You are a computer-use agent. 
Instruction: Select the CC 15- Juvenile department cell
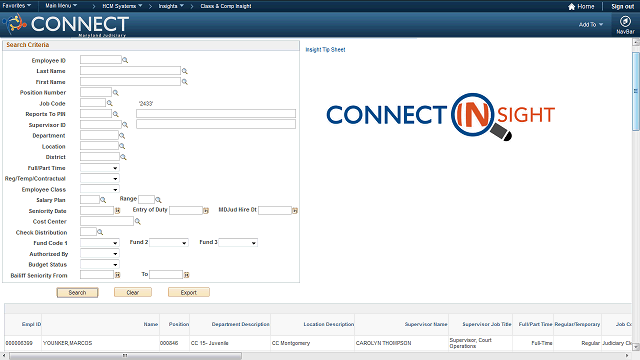(x=210, y=343)
